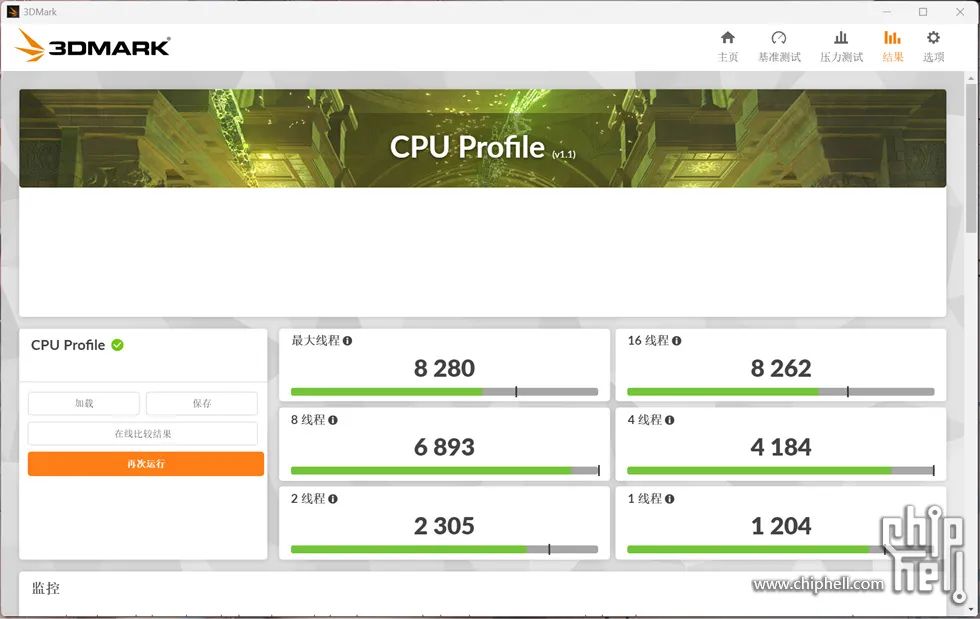Click the 2 线程 score progress bar
This screenshot has height=619, width=980.
[444, 550]
